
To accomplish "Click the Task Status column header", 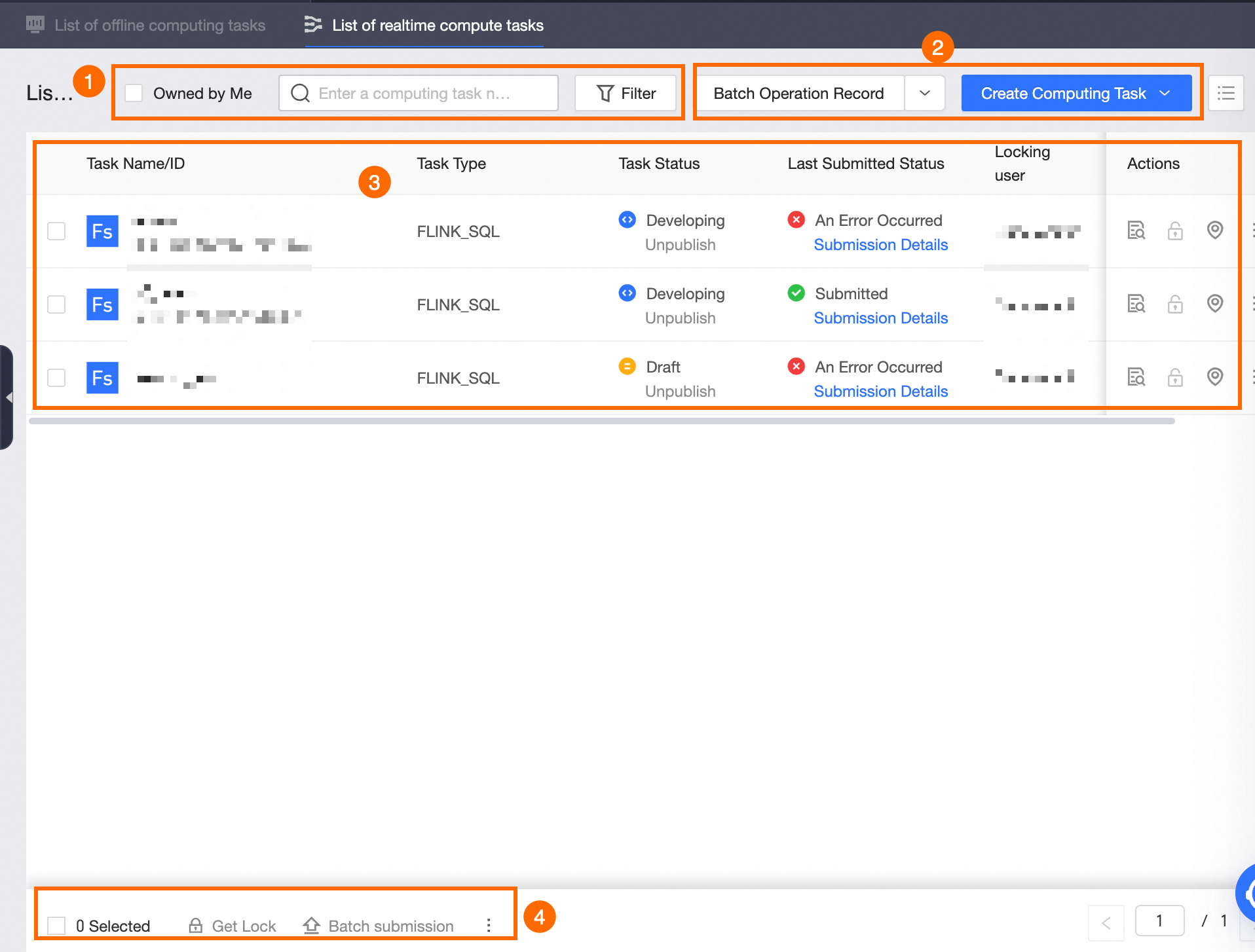I will (x=659, y=164).
